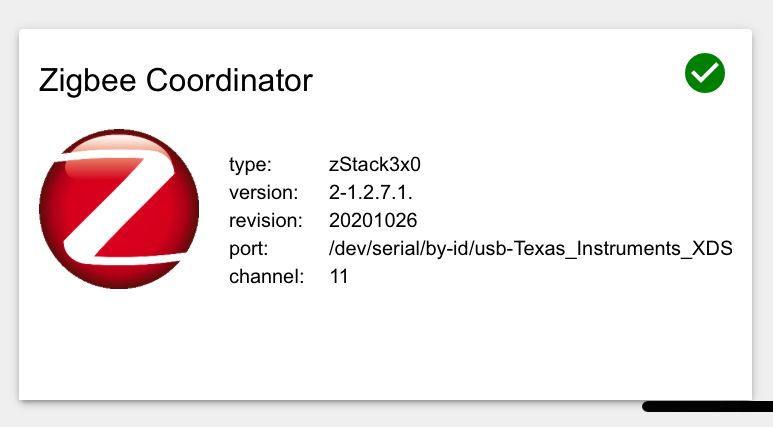Image resolution: width=773 pixels, height=427 pixels.
Task: Click the channel label
Action: (267, 277)
